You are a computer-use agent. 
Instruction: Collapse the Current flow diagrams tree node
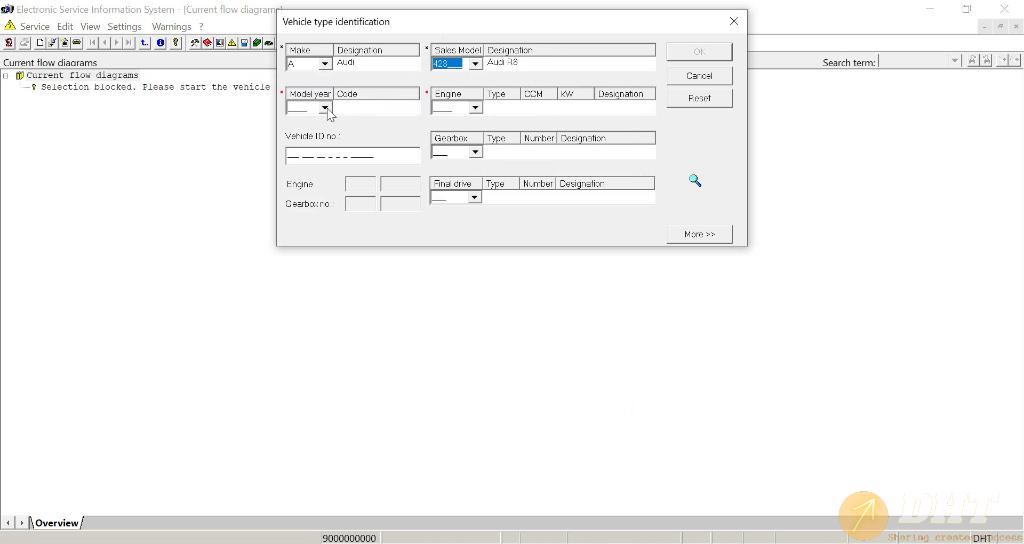click(x=6, y=75)
